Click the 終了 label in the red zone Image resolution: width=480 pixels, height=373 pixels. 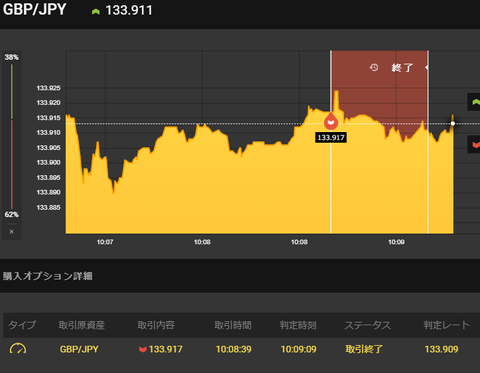[x=402, y=68]
